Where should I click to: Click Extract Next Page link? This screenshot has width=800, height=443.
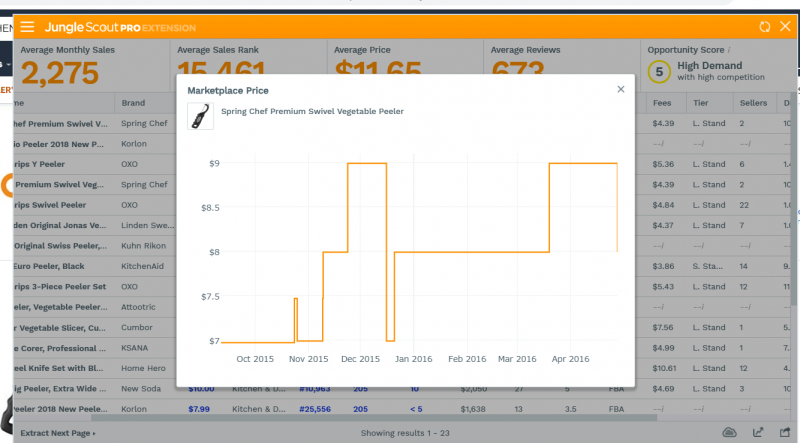(58, 433)
